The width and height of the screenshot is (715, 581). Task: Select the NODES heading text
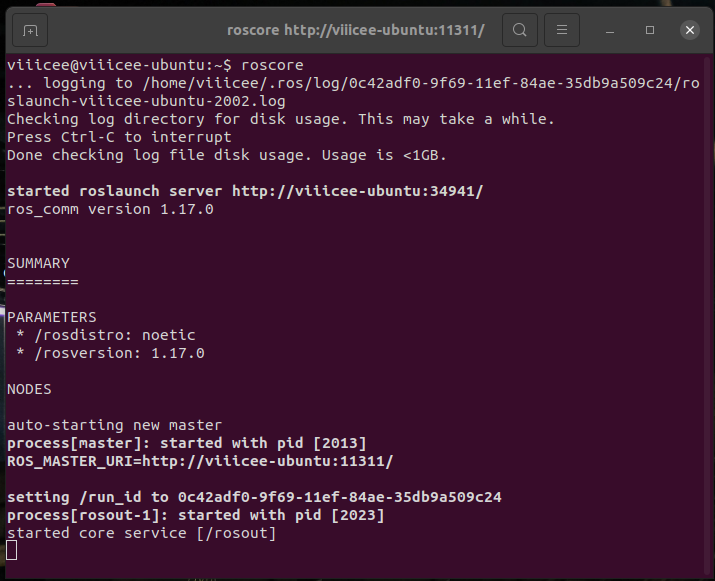click(x=29, y=389)
